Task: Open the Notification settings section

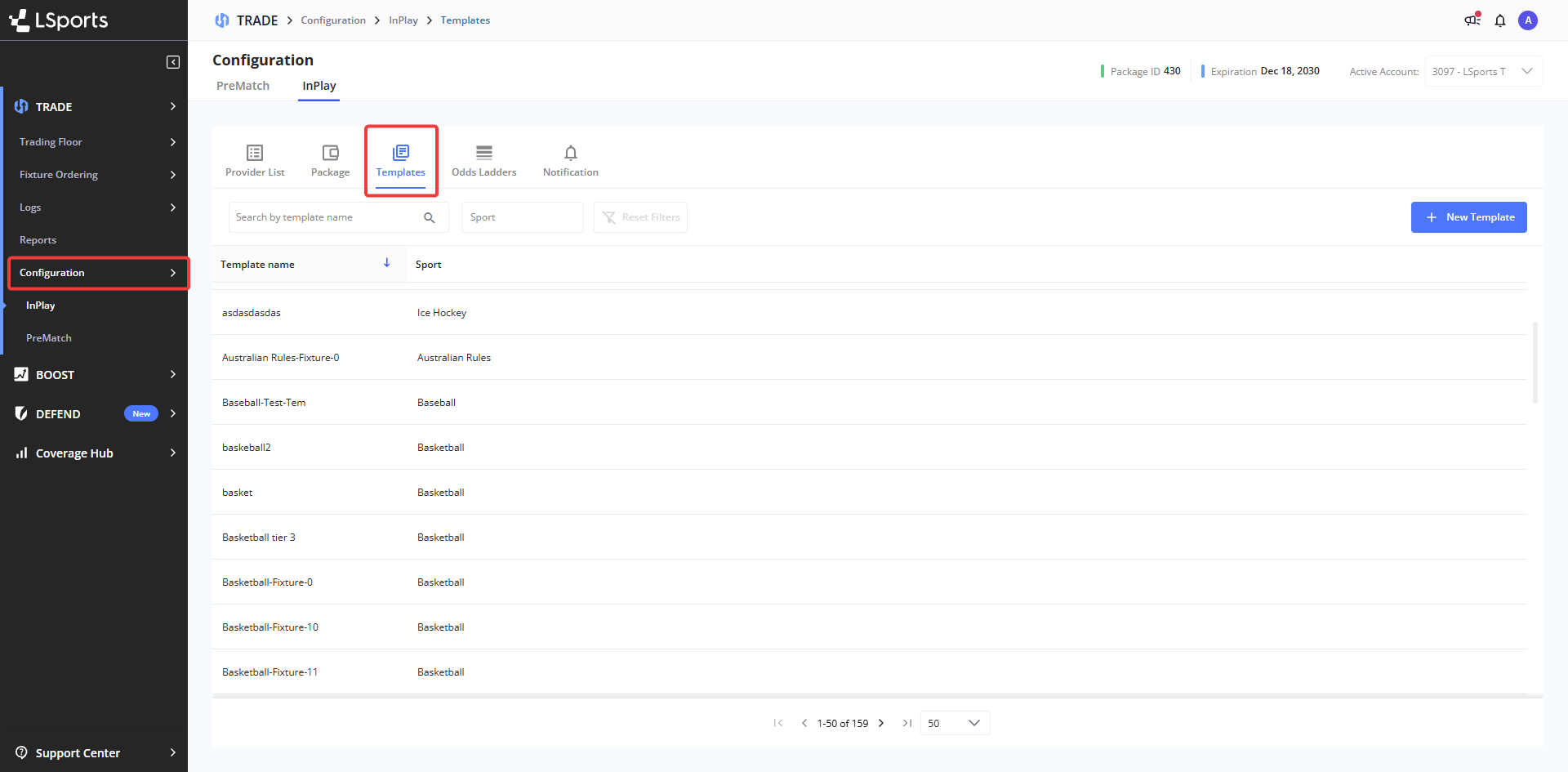Action: click(x=570, y=160)
